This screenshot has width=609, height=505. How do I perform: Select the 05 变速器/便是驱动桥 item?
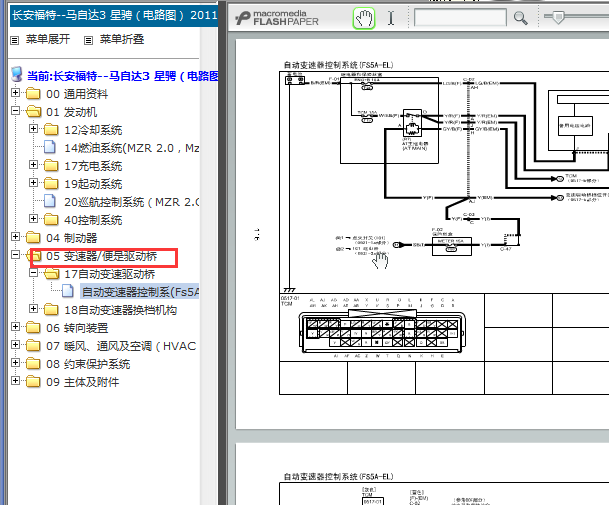(x=101, y=256)
